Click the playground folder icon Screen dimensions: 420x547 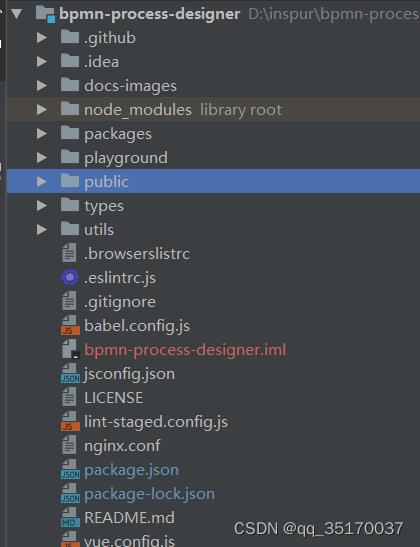(x=70, y=157)
